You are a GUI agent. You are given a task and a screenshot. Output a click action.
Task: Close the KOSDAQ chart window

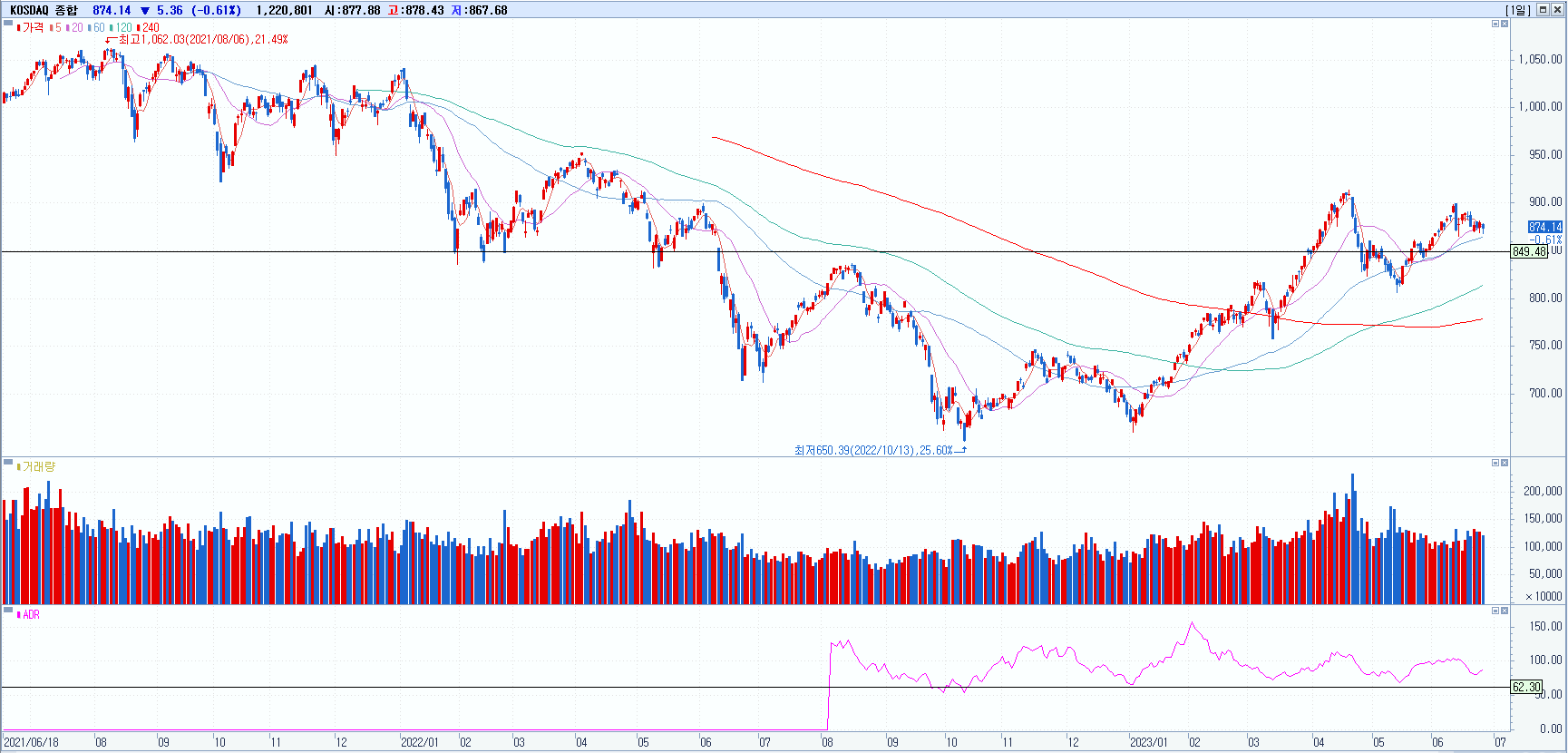point(1557,10)
